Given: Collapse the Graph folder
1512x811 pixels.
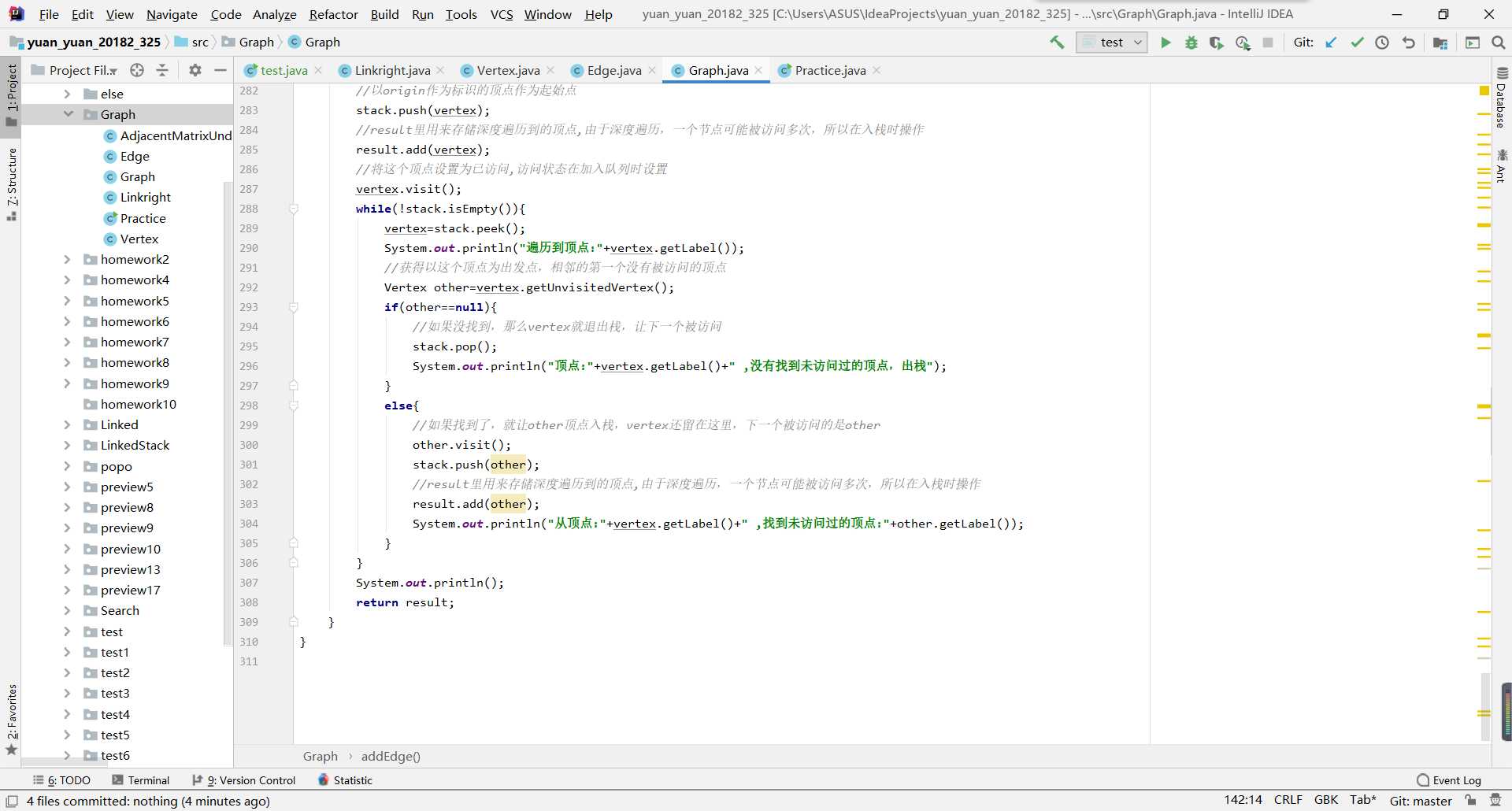Looking at the screenshot, I should tap(68, 114).
